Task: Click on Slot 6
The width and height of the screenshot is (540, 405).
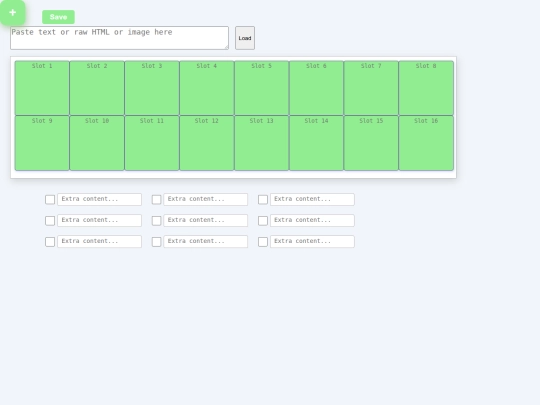Action: [316, 88]
